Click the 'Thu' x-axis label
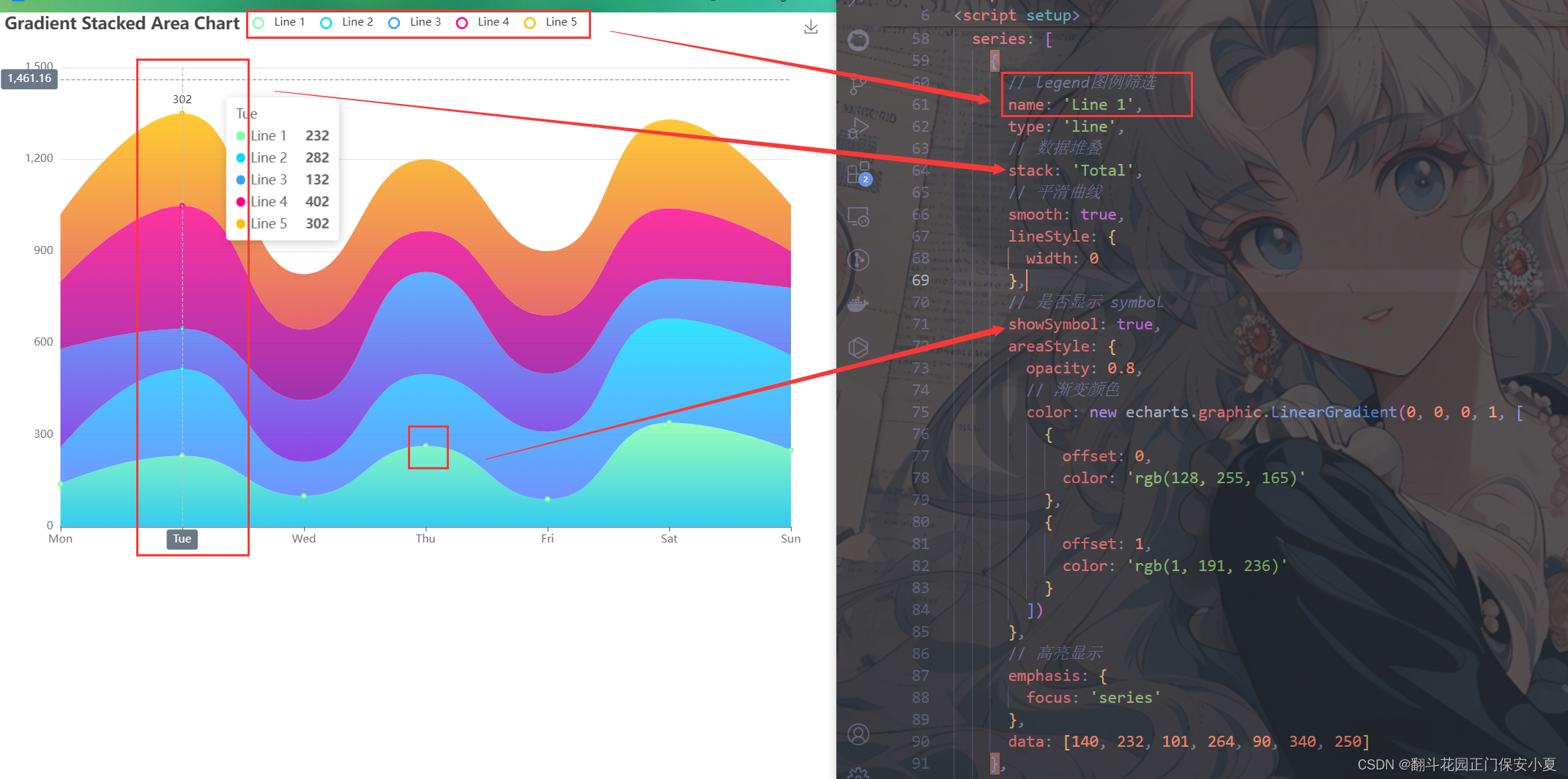The image size is (1568, 779). click(x=426, y=539)
